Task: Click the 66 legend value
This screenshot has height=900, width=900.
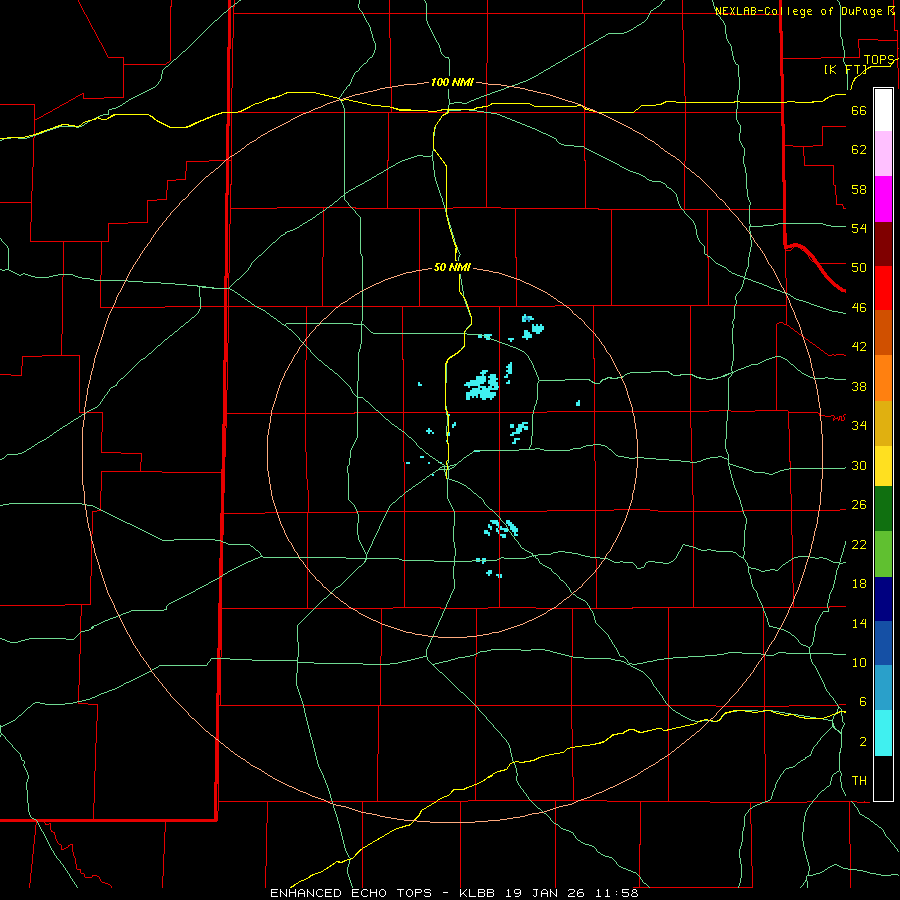Action: pyautogui.click(x=859, y=110)
